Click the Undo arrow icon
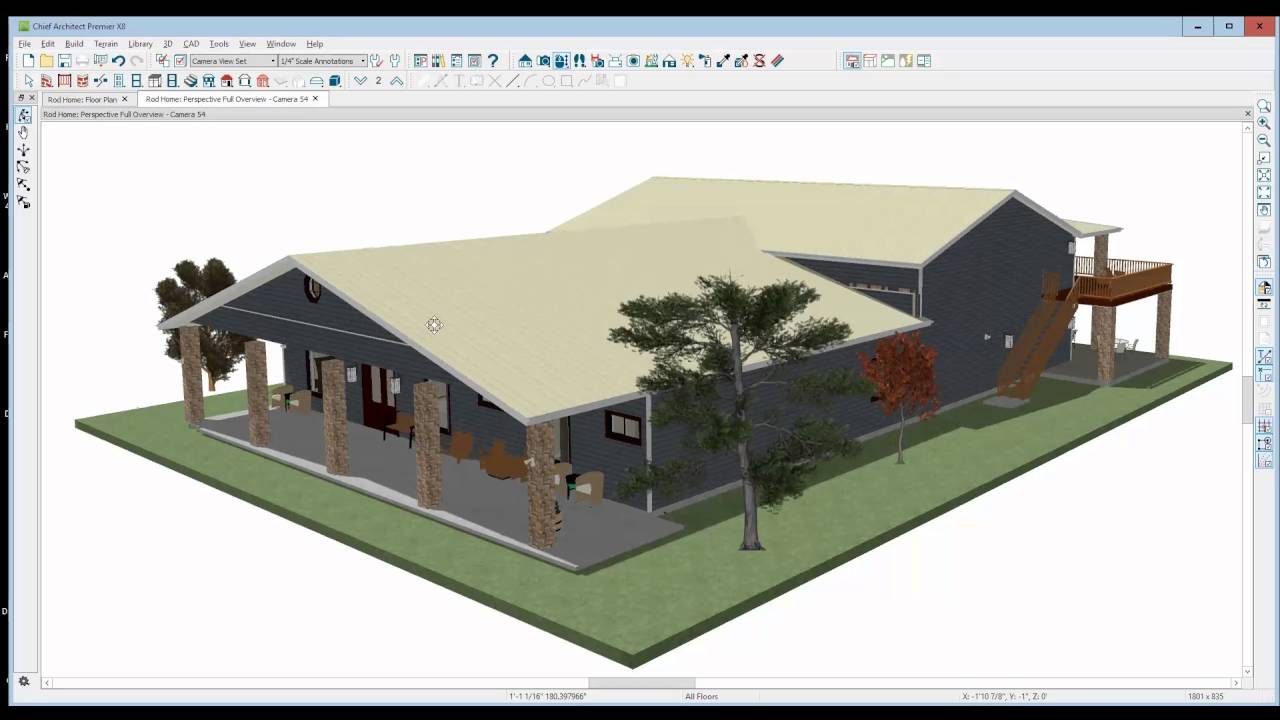This screenshot has width=1280, height=720. [x=118, y=61]
